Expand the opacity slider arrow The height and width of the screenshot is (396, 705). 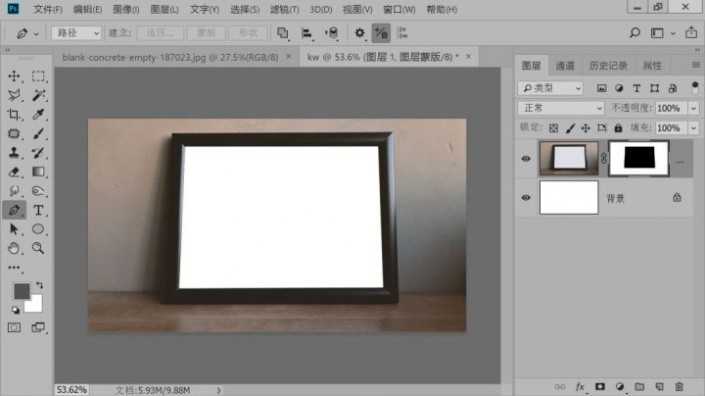(693, 108)
